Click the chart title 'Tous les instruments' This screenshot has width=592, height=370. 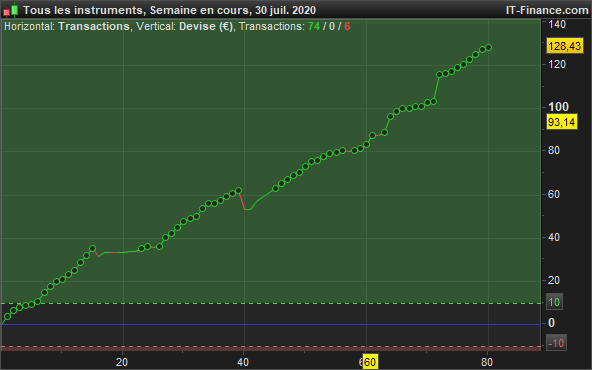coord(82,10)
